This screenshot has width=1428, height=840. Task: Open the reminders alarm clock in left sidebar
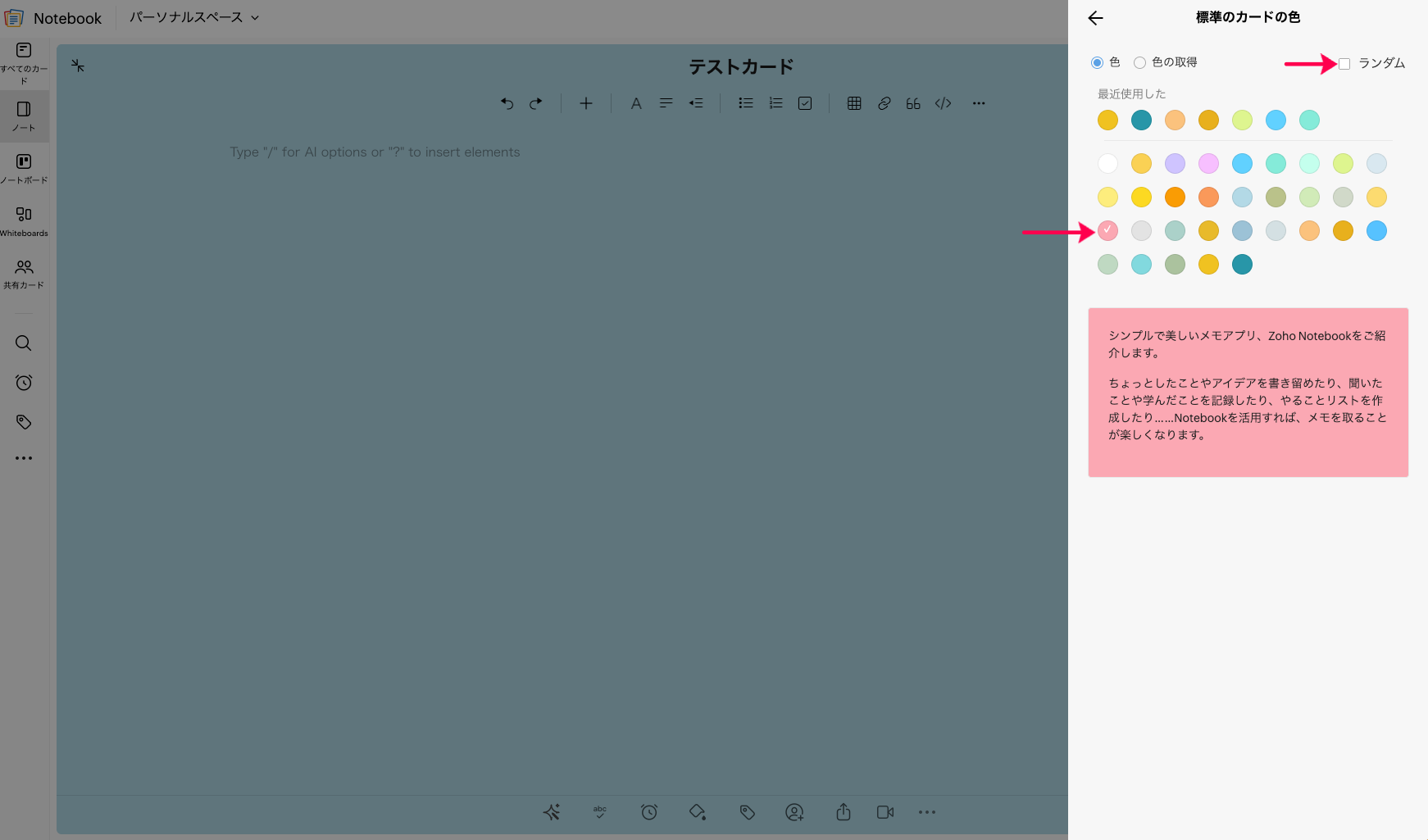(24, 383)
